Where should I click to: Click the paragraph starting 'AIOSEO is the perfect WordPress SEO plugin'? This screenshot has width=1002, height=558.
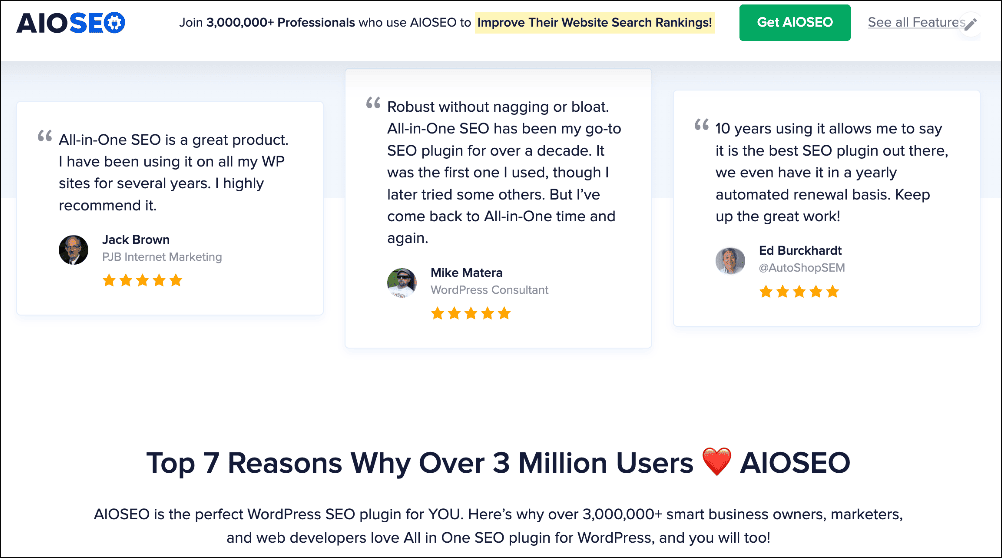click(x=498, y=526)
